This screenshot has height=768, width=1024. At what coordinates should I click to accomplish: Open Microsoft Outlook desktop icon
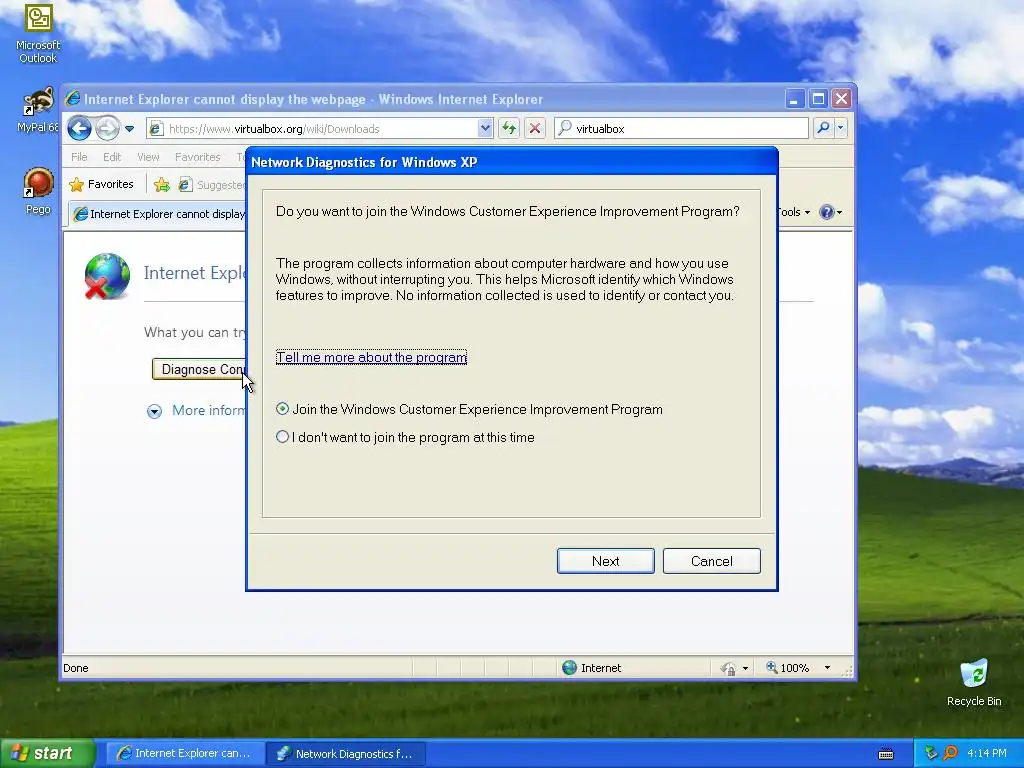coord(38,33)
